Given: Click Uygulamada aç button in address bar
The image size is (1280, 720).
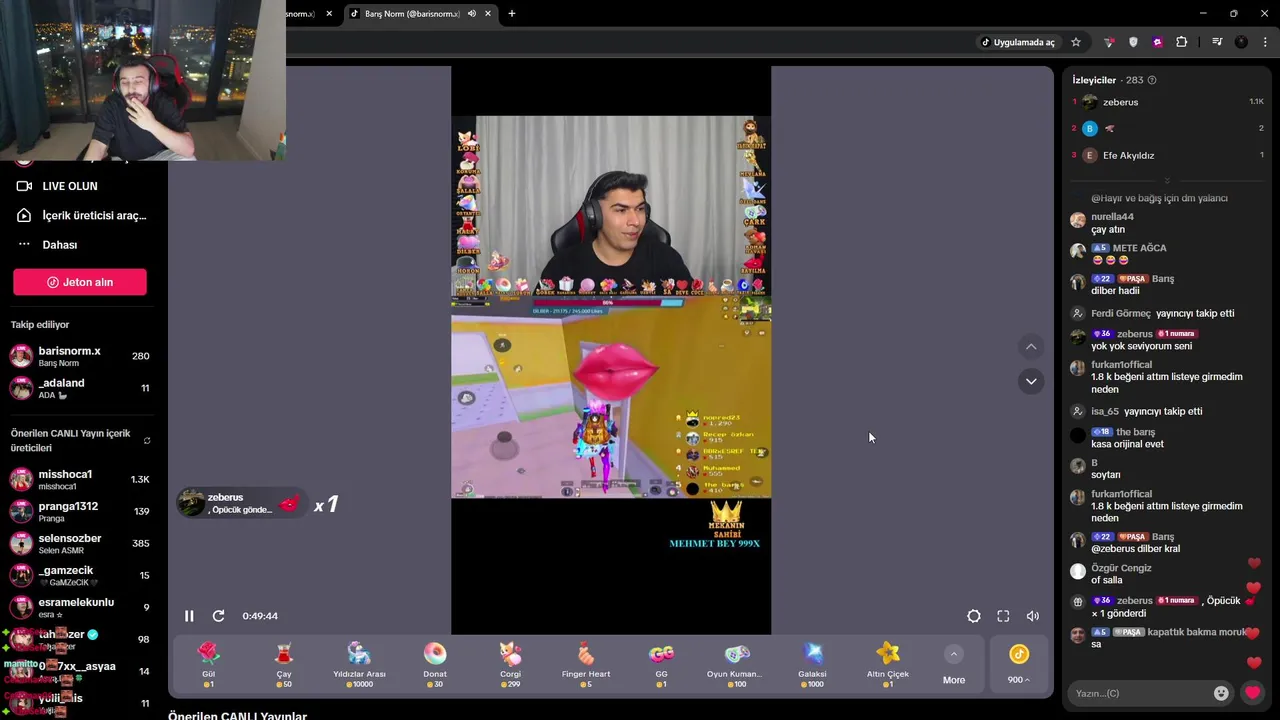Looking at the screenshot, I should pos(1017,42).
